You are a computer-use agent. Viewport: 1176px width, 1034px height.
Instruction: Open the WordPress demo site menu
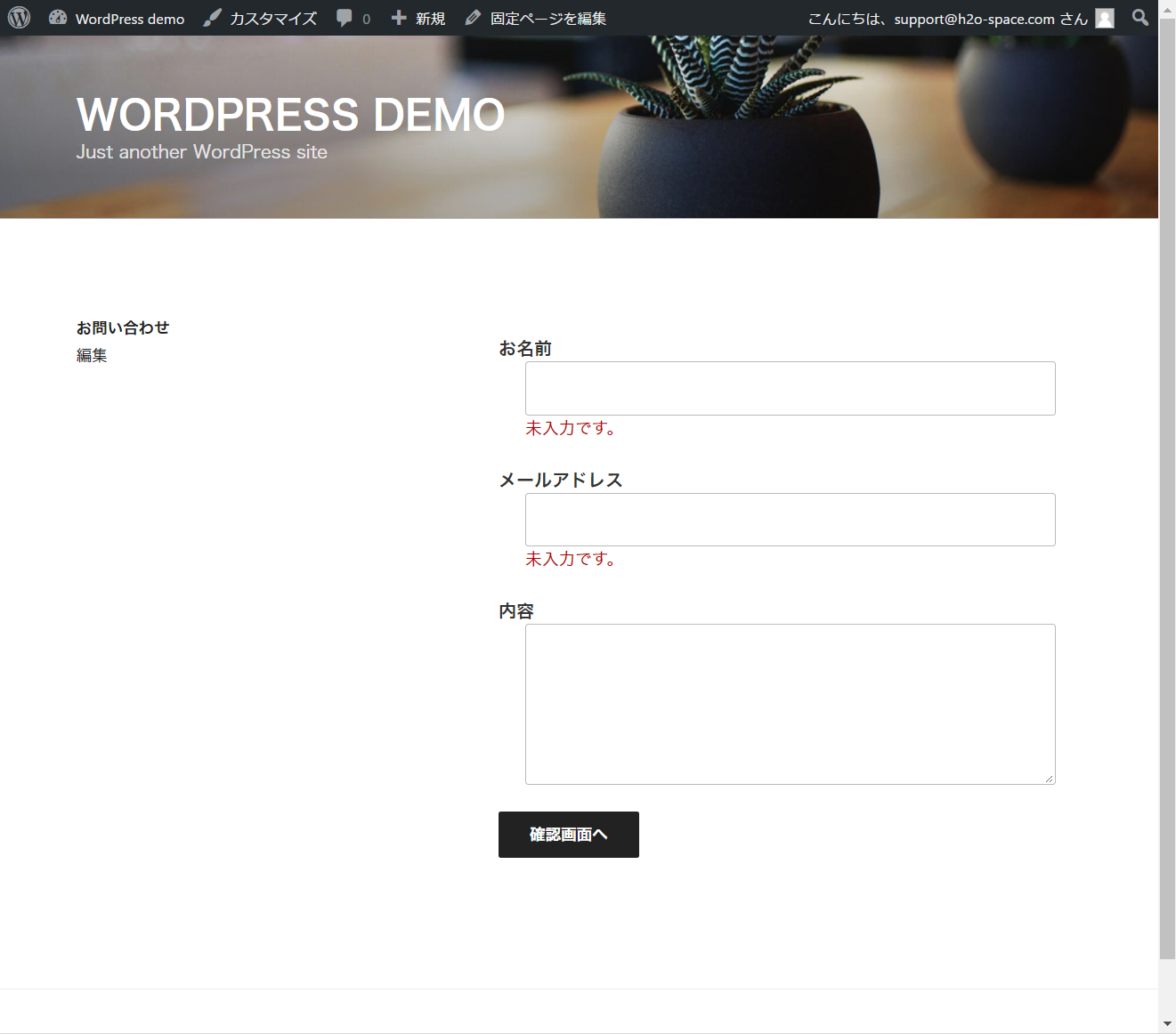130,19
